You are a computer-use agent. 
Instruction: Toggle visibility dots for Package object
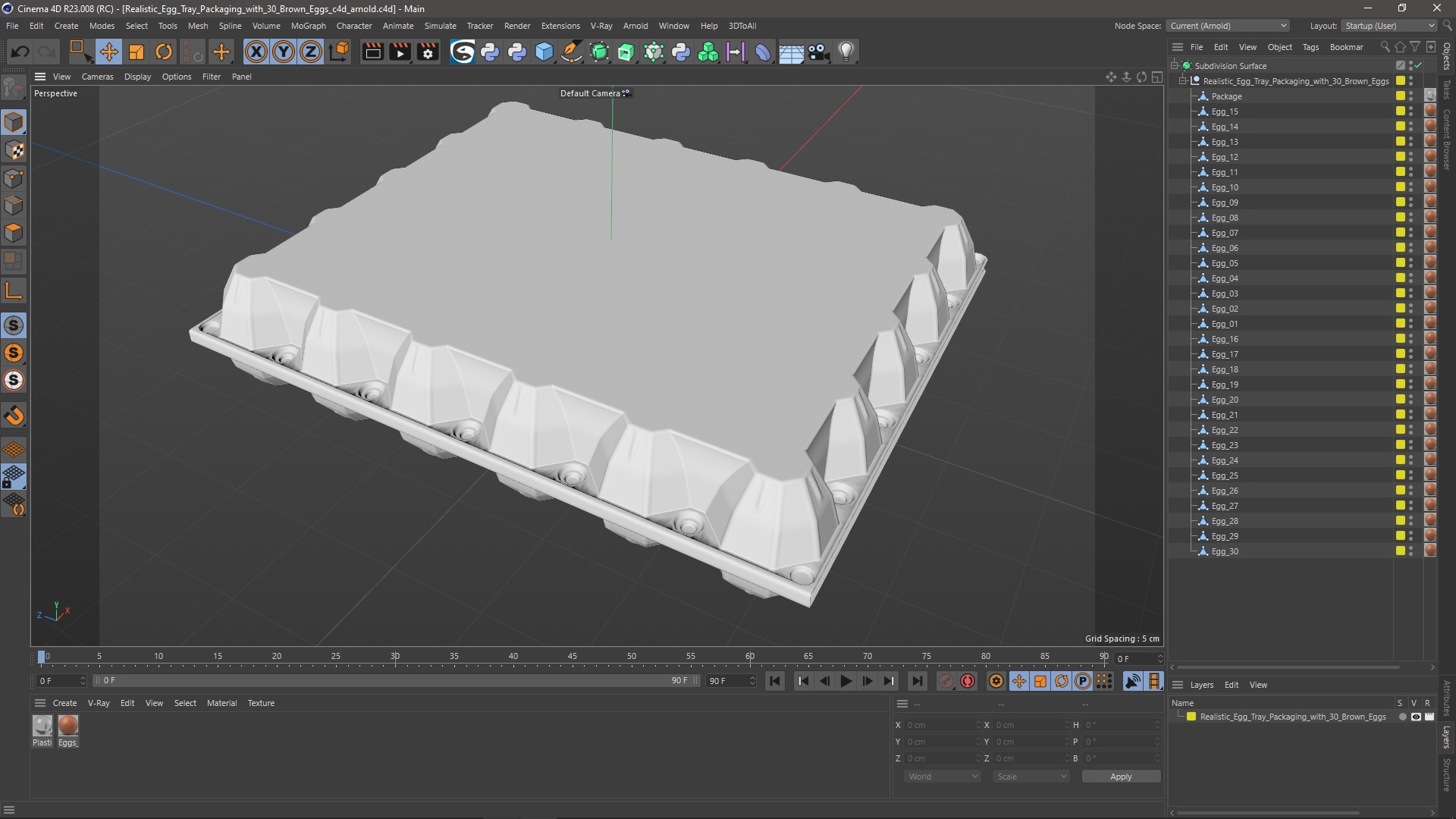[x=1410, y=96]
